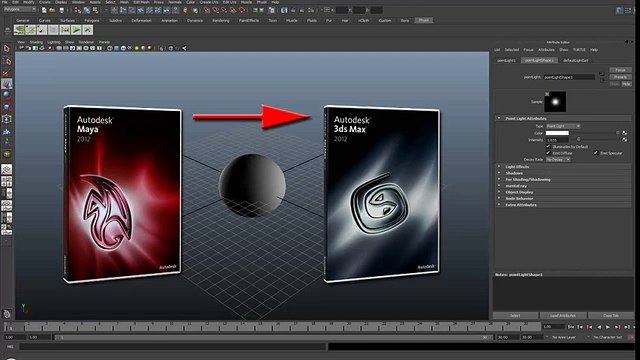Click the Presets button
Image resolution: width=640 pixels, height=360 pixels.
tap(620, 77)
